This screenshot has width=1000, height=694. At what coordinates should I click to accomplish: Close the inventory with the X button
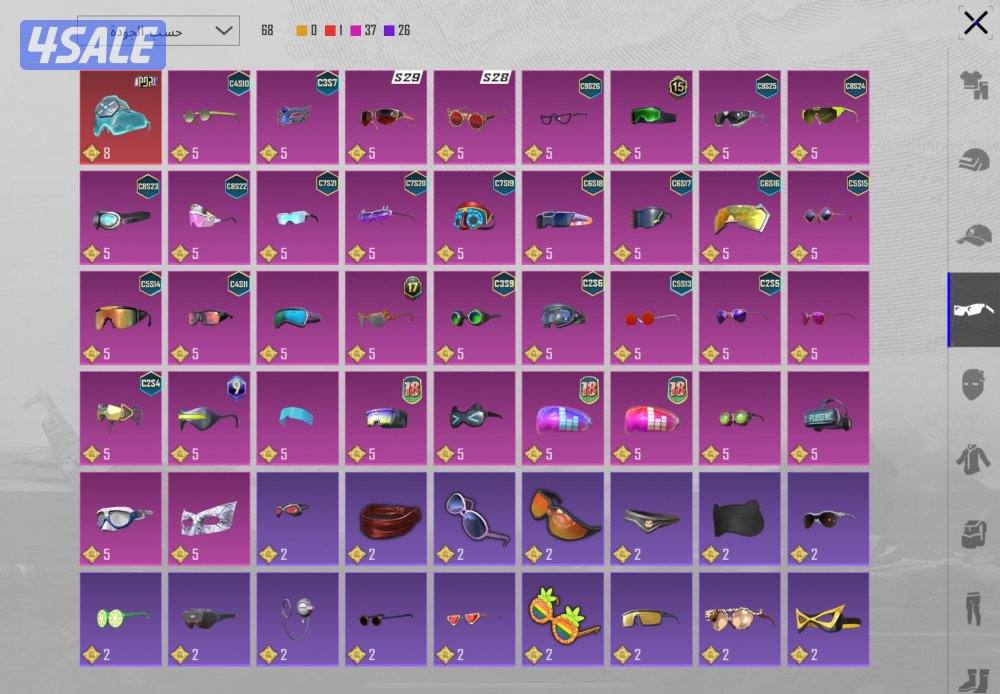click(x=975, y=23)
